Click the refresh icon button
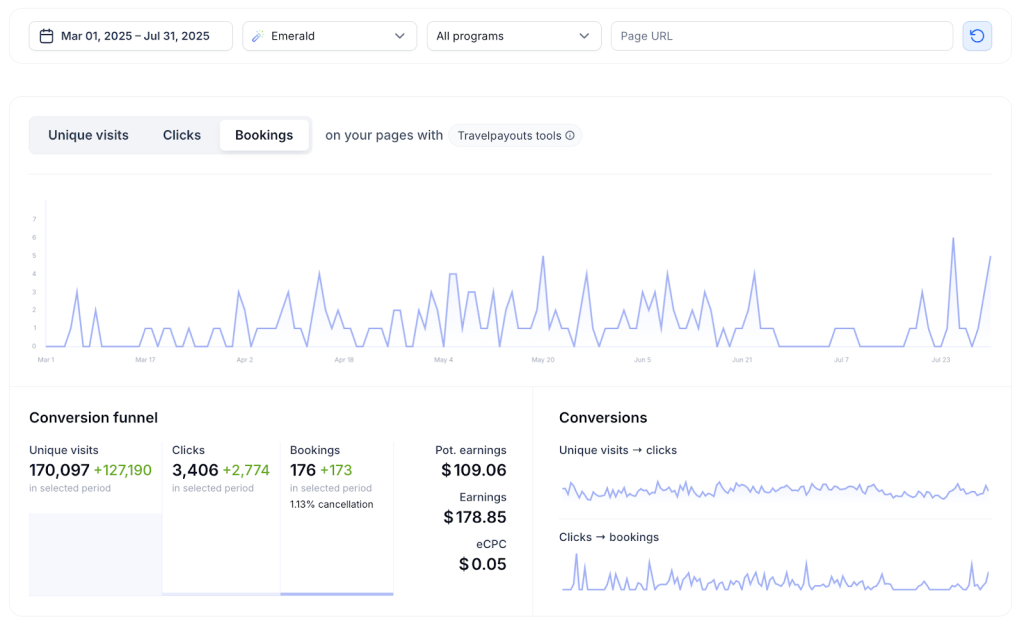Screen dimensions: 1024x628 977,36
